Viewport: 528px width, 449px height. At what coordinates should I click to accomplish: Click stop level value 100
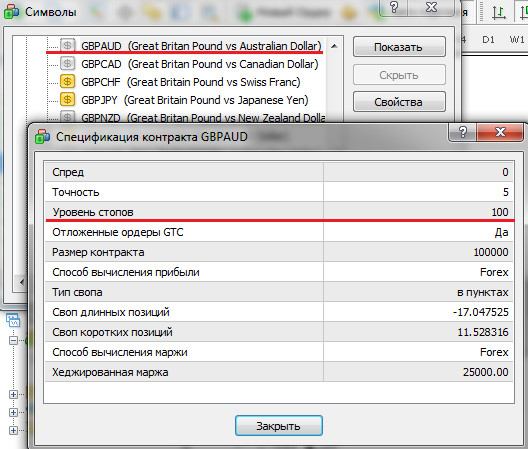click(x=500, y=212)
